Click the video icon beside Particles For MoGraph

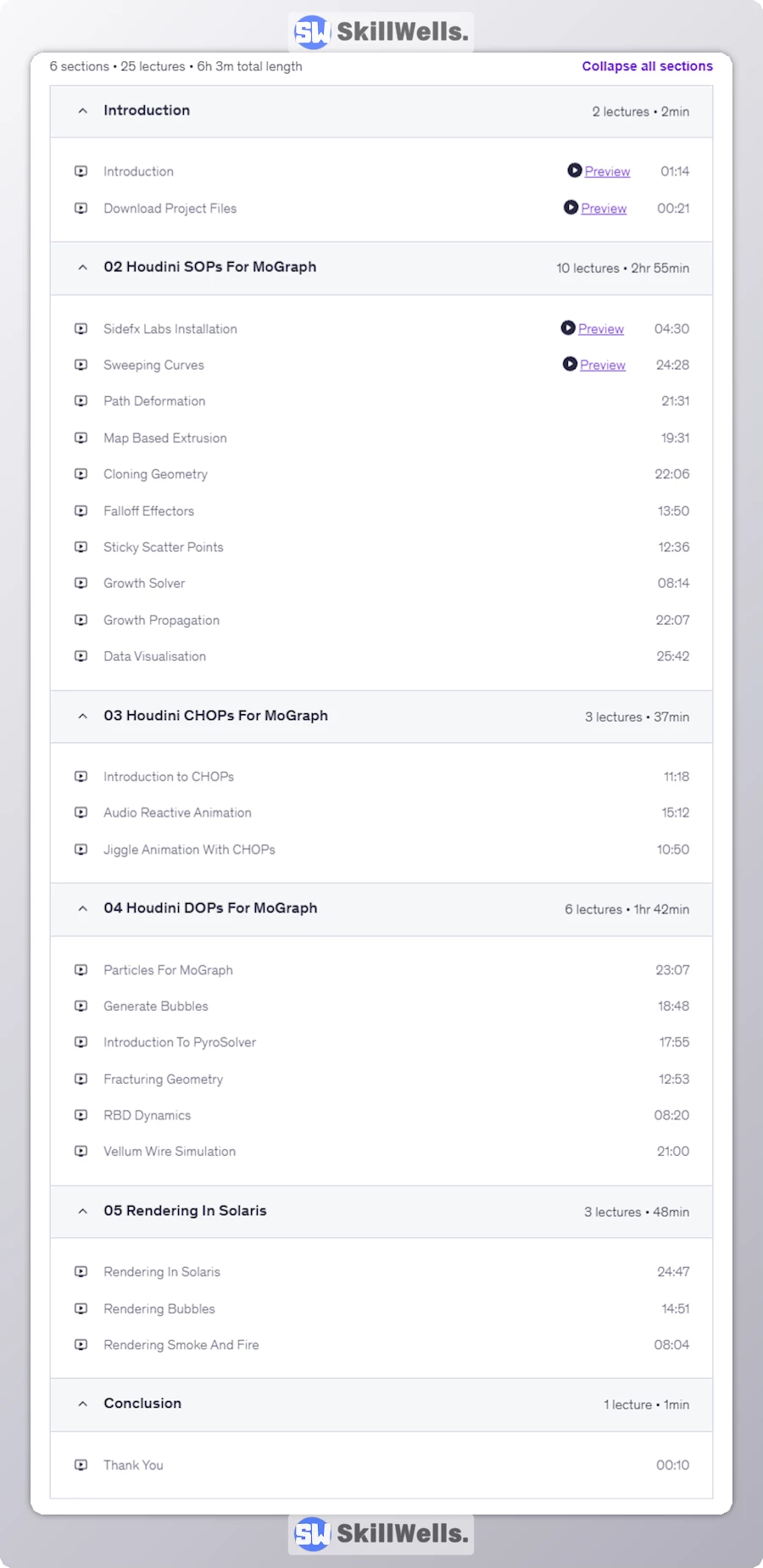(x=81, y=969)
